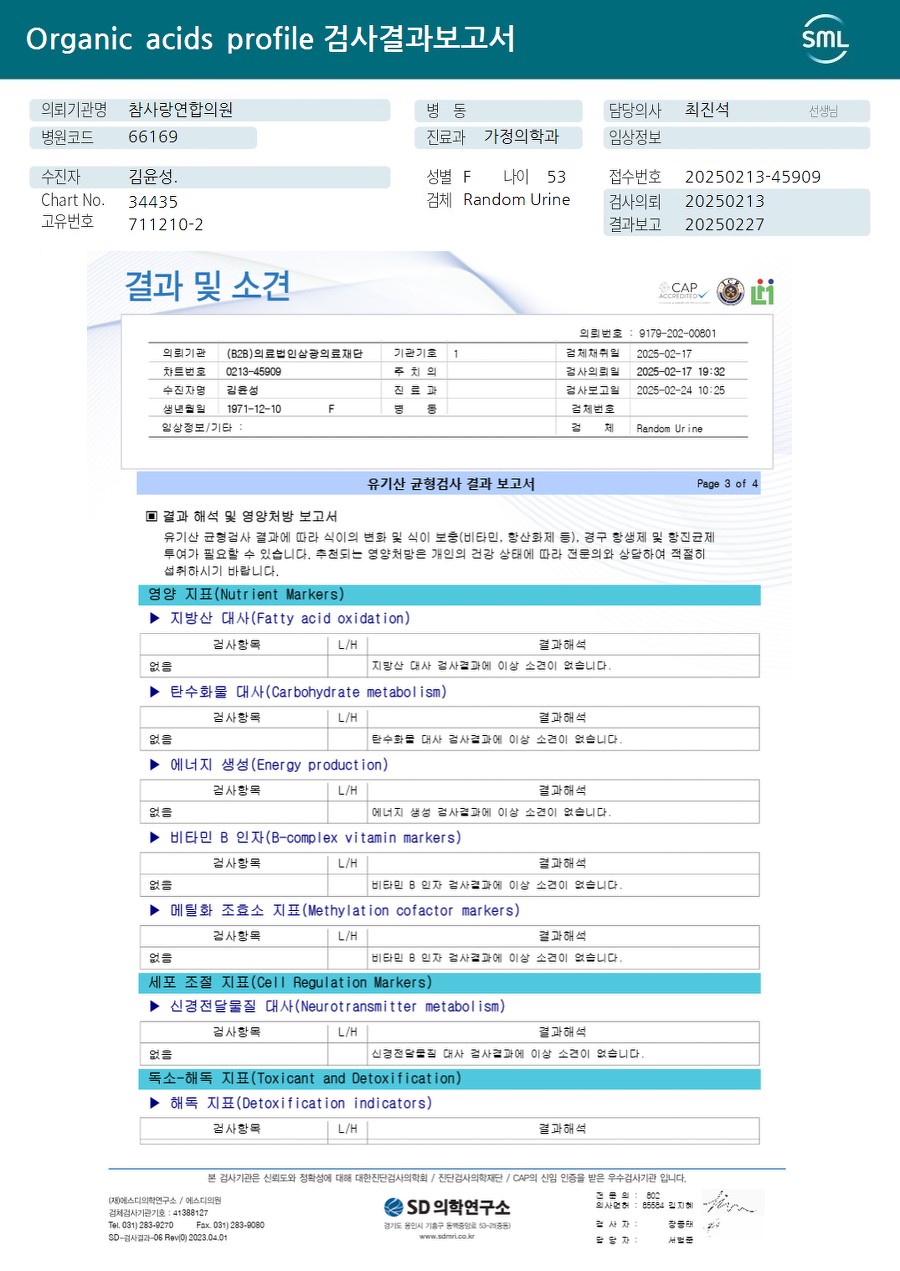Click the CAP accredited logo
The height and width of the screenshot is (1271, 900).
684,291
